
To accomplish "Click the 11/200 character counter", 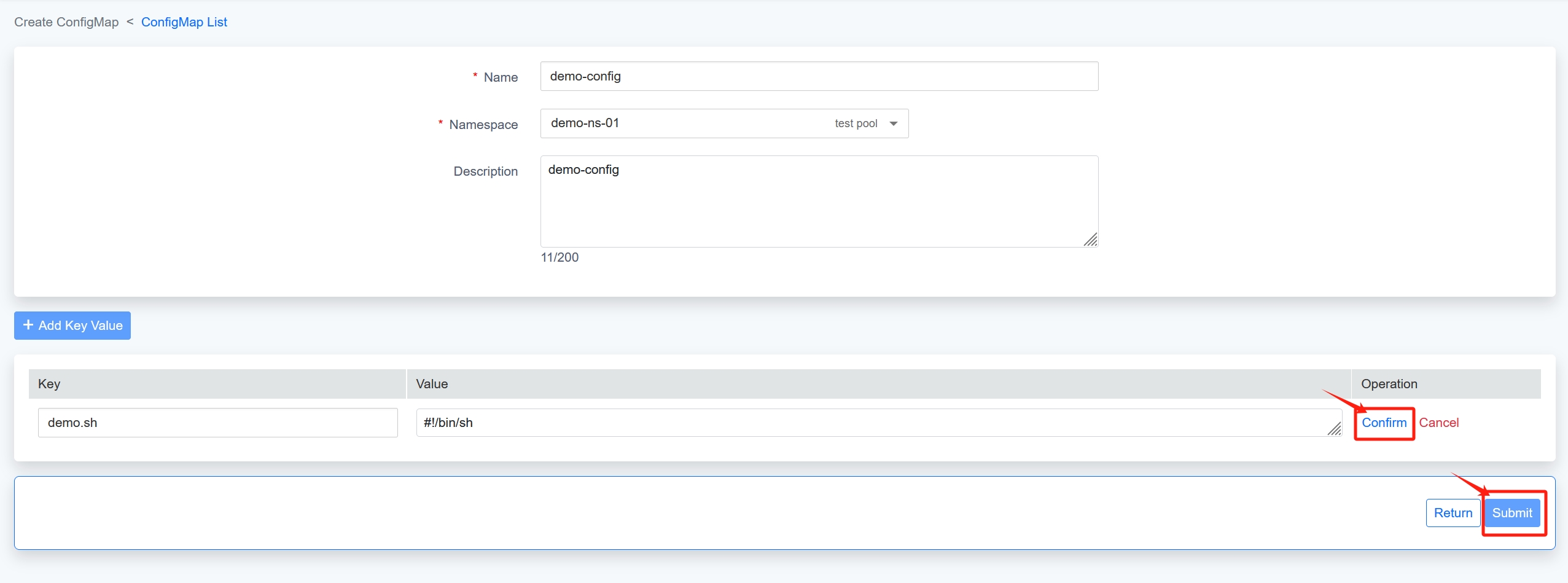I will tap(560, 257).
